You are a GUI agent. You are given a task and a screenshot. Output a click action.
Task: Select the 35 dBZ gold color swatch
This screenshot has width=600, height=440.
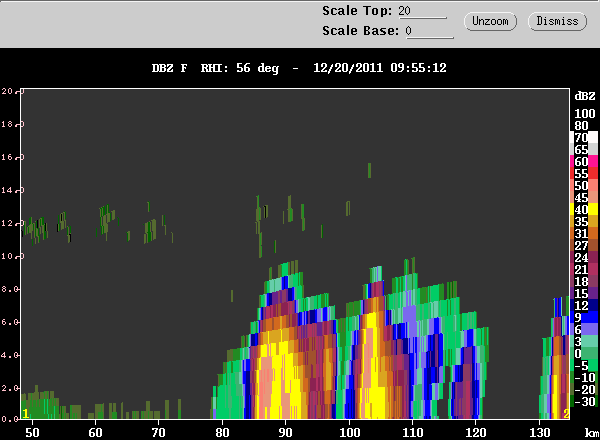point(593,221)
